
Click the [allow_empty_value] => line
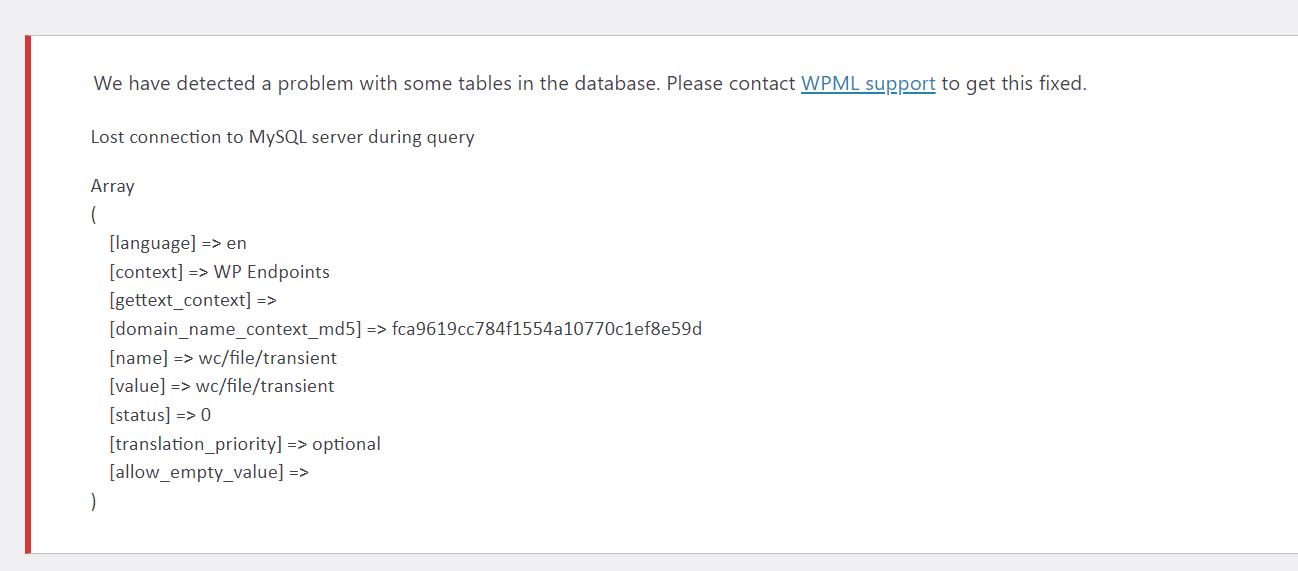pyautogui.click(x=209, y=472)
